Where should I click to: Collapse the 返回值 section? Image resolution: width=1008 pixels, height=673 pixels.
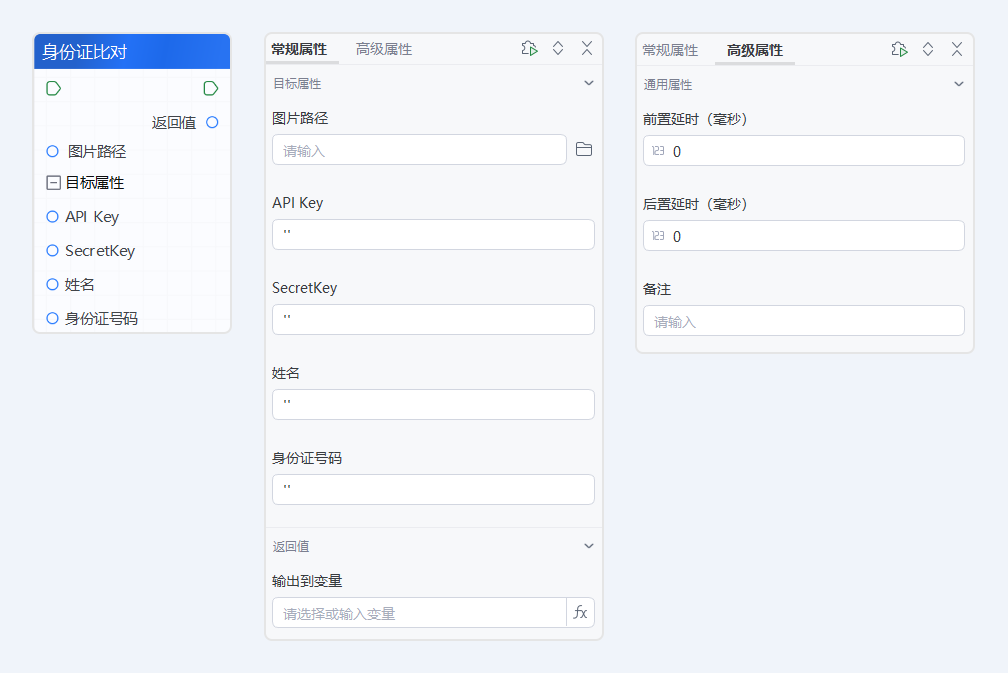click(x=589, y=545)
